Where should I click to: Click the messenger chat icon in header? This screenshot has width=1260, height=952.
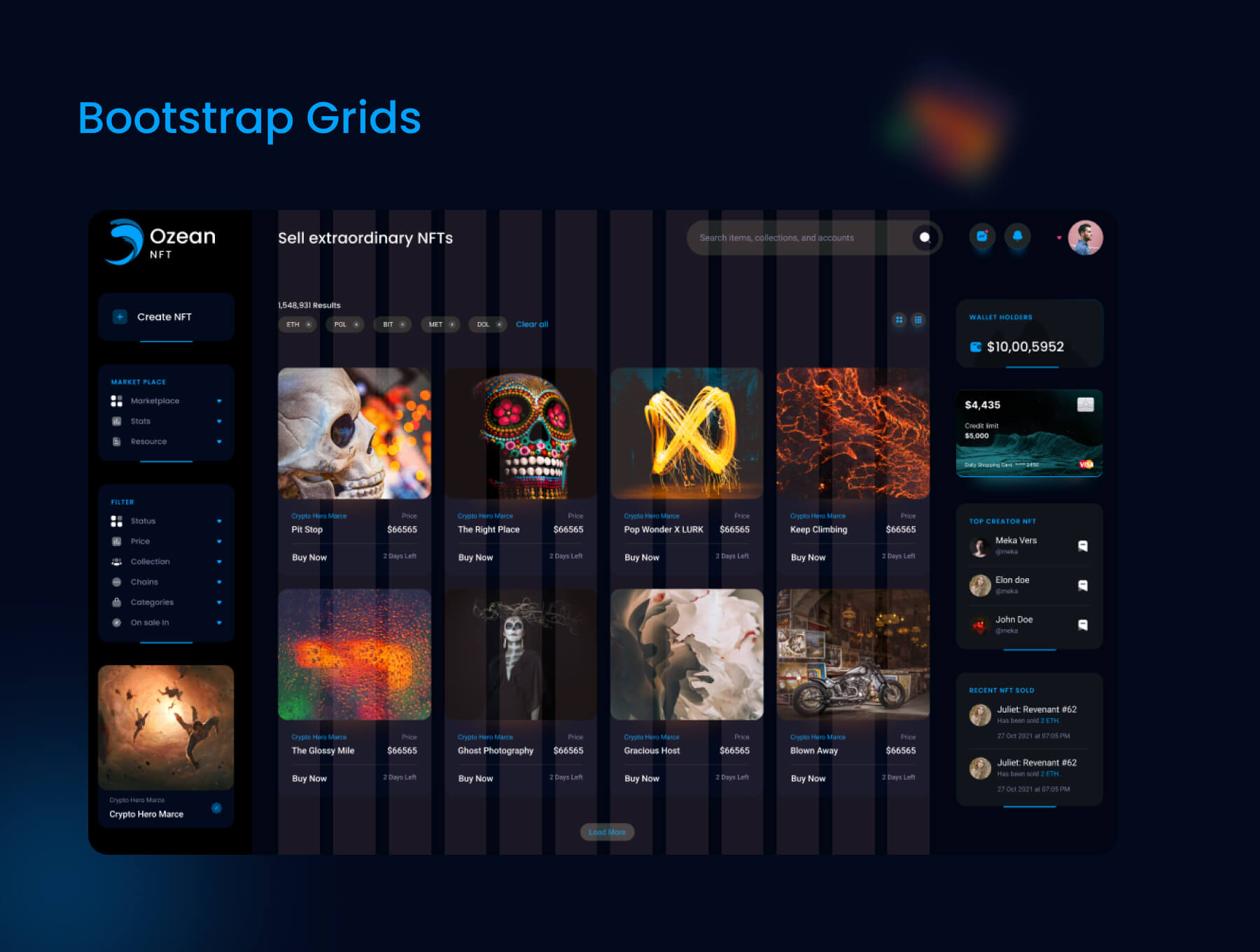pos(982,237)
